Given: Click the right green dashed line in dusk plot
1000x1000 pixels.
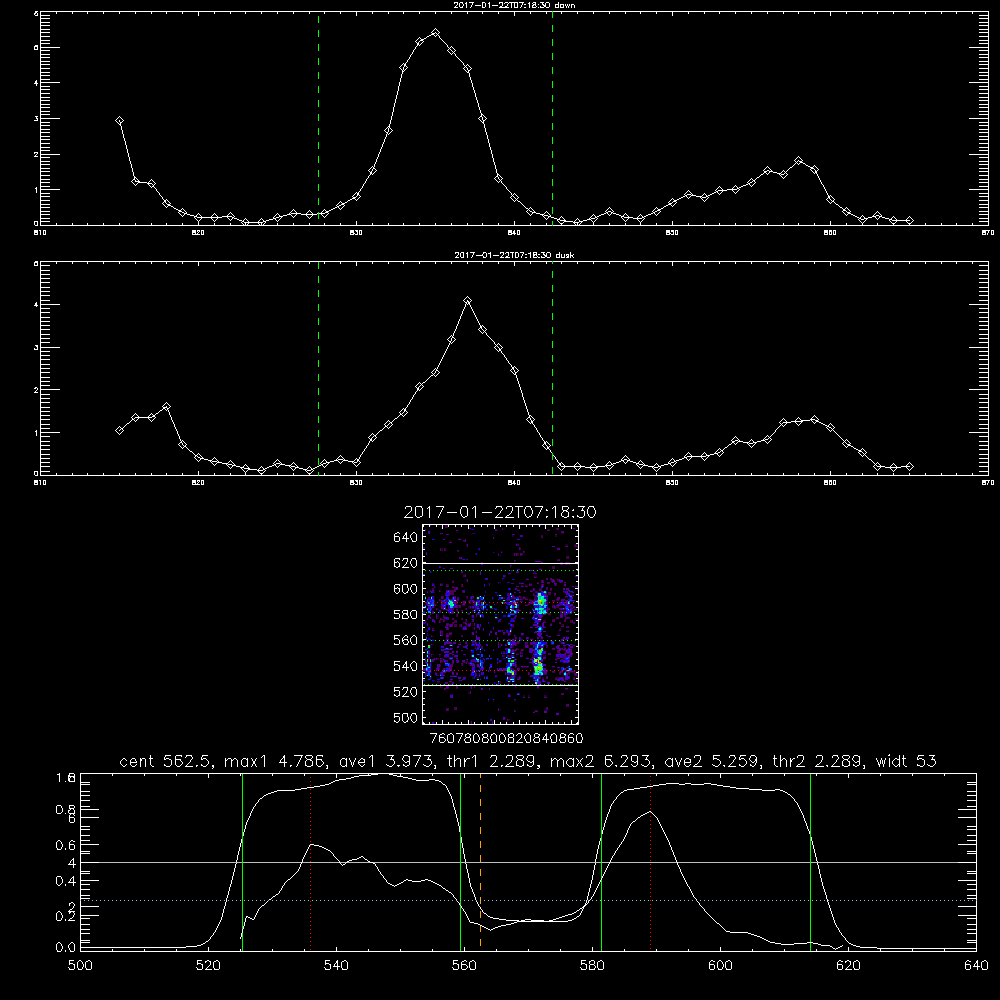Looking at the screenshot, I should click(552, 368).
